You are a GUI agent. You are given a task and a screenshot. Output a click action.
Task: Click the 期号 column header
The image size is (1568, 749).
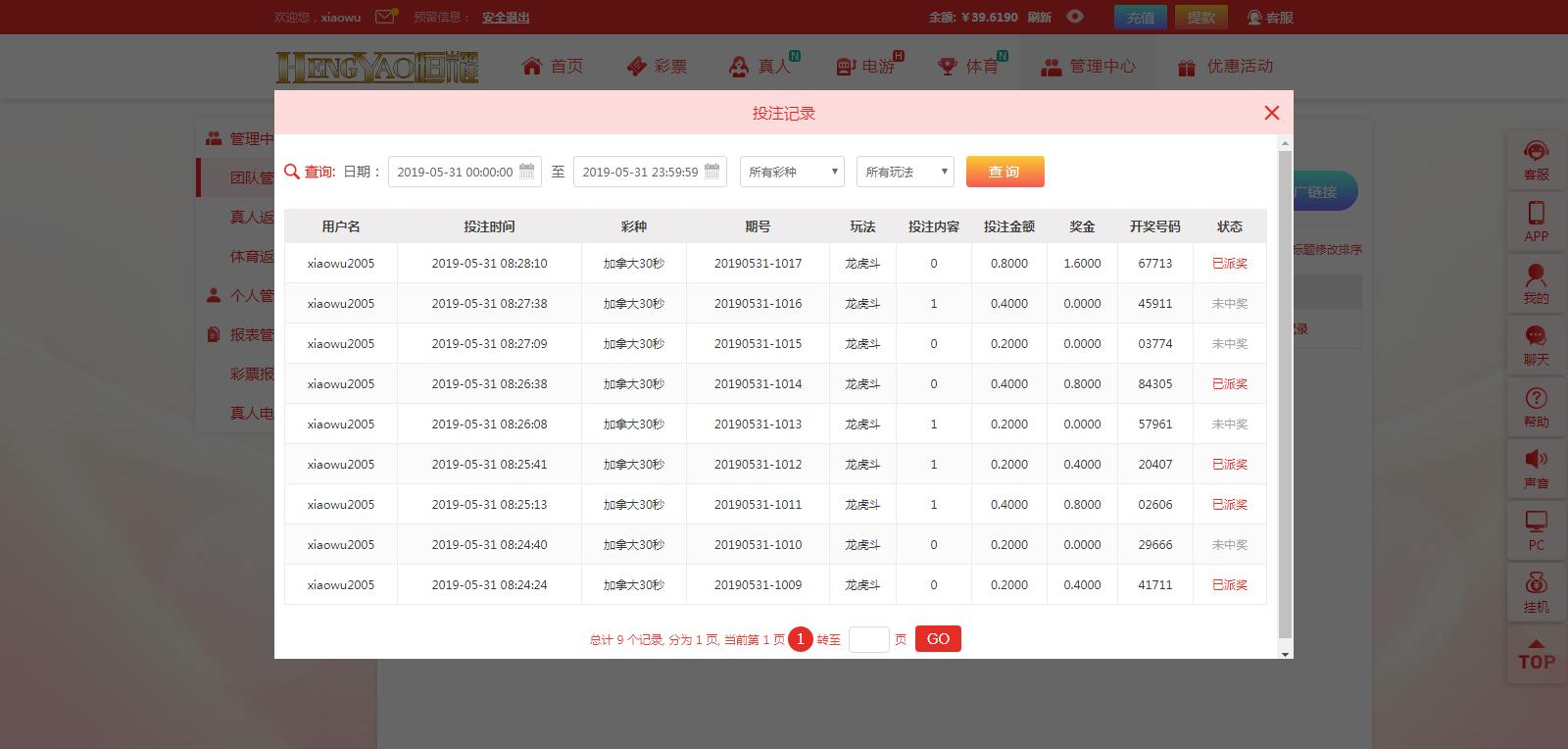tap(758, 226)
